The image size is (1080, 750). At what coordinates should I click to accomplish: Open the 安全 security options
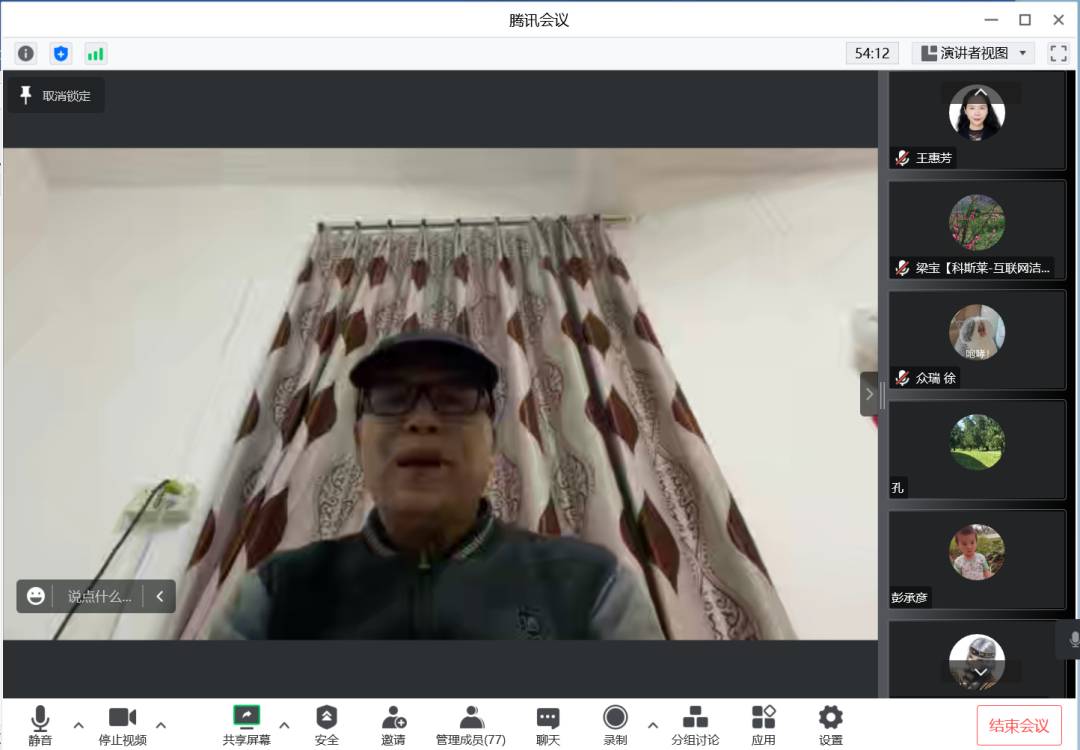click(x=327, y=725)
